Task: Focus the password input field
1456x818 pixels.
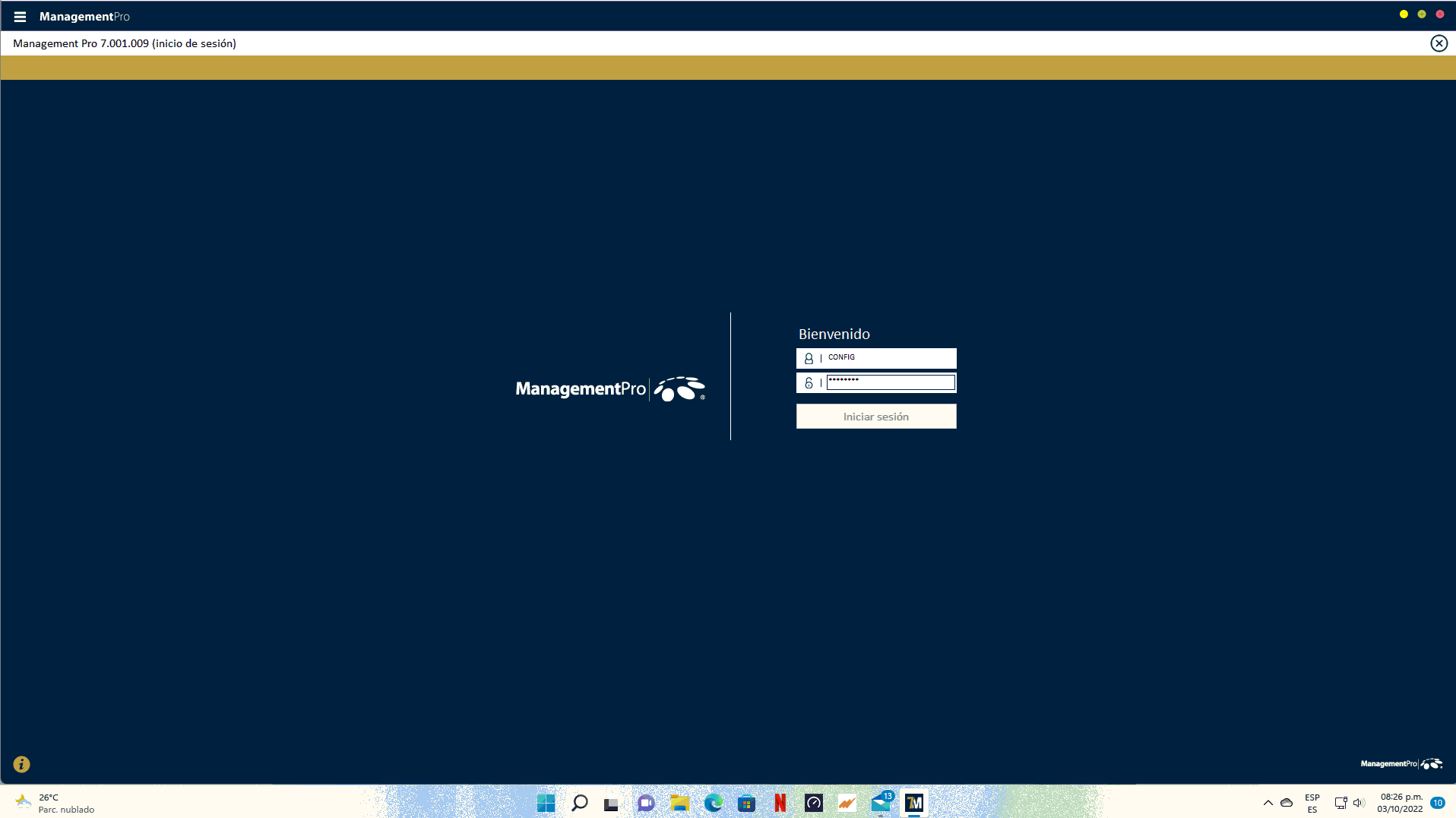Action: point(890,382)
